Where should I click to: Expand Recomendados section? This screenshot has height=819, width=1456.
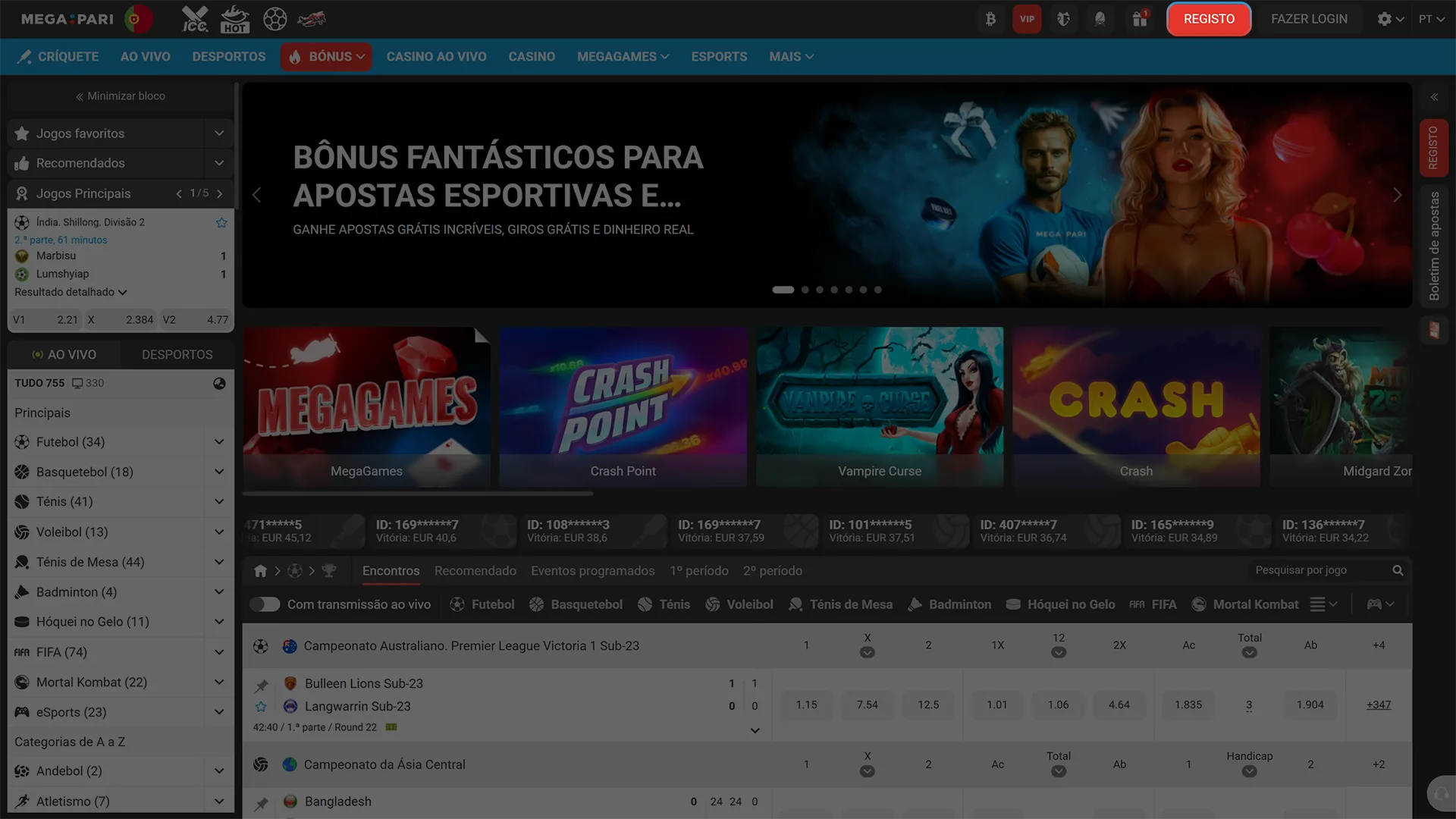[x=218, y=163]
